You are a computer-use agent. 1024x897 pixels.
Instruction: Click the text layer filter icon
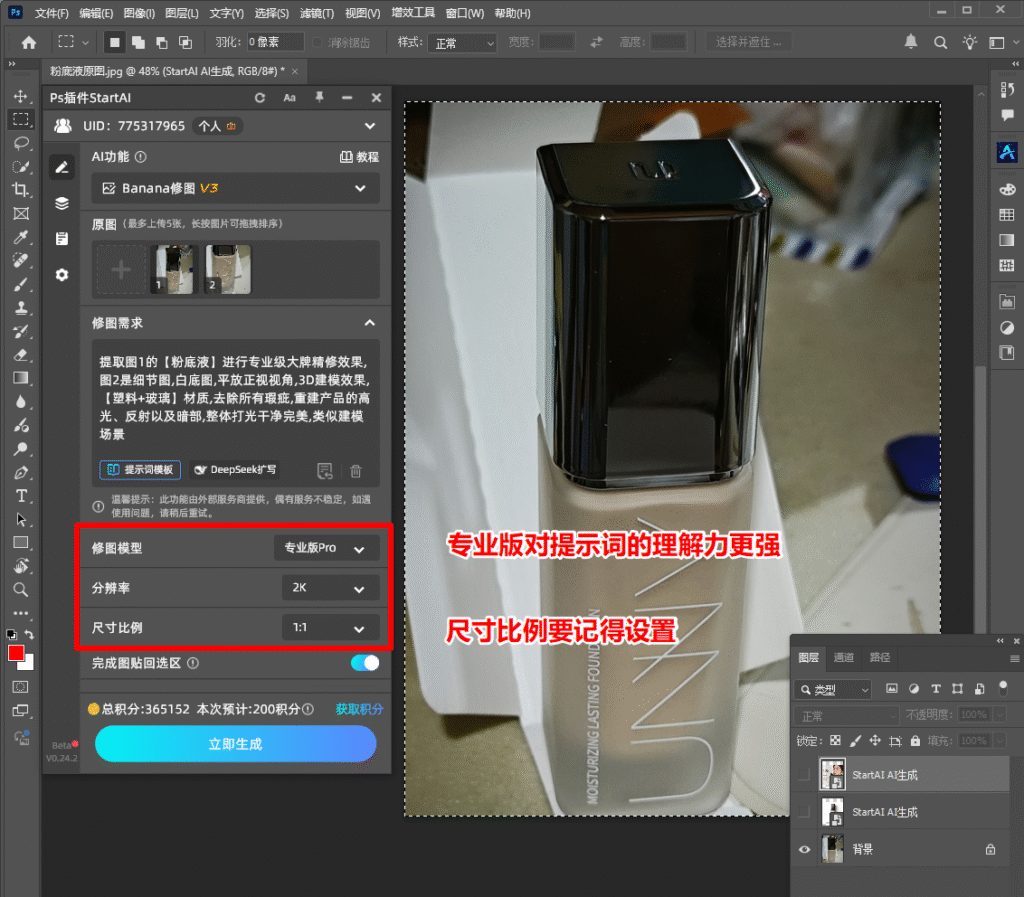point(936,688)
